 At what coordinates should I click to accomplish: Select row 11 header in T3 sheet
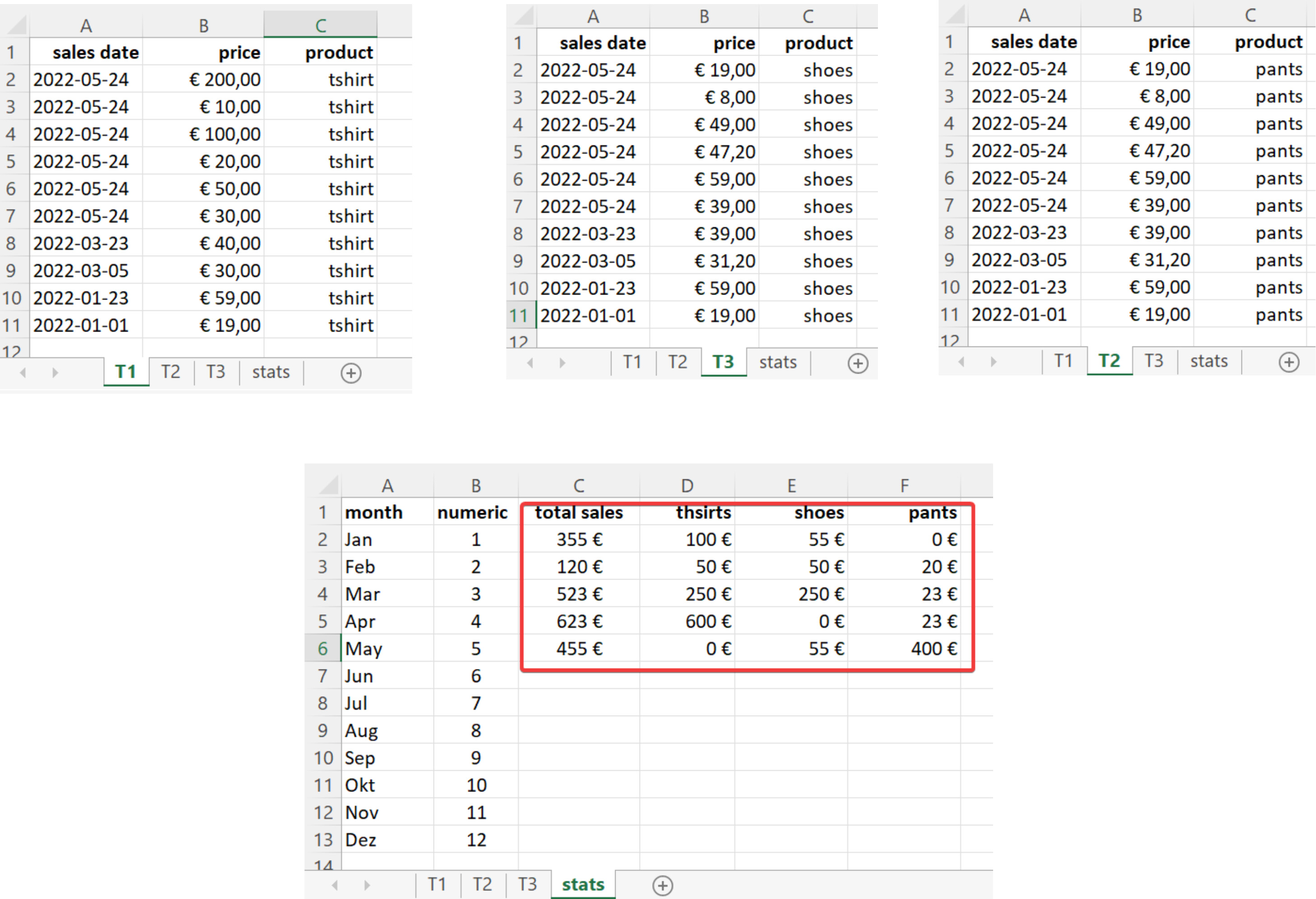pyautogui.click(x=518, y=315)
